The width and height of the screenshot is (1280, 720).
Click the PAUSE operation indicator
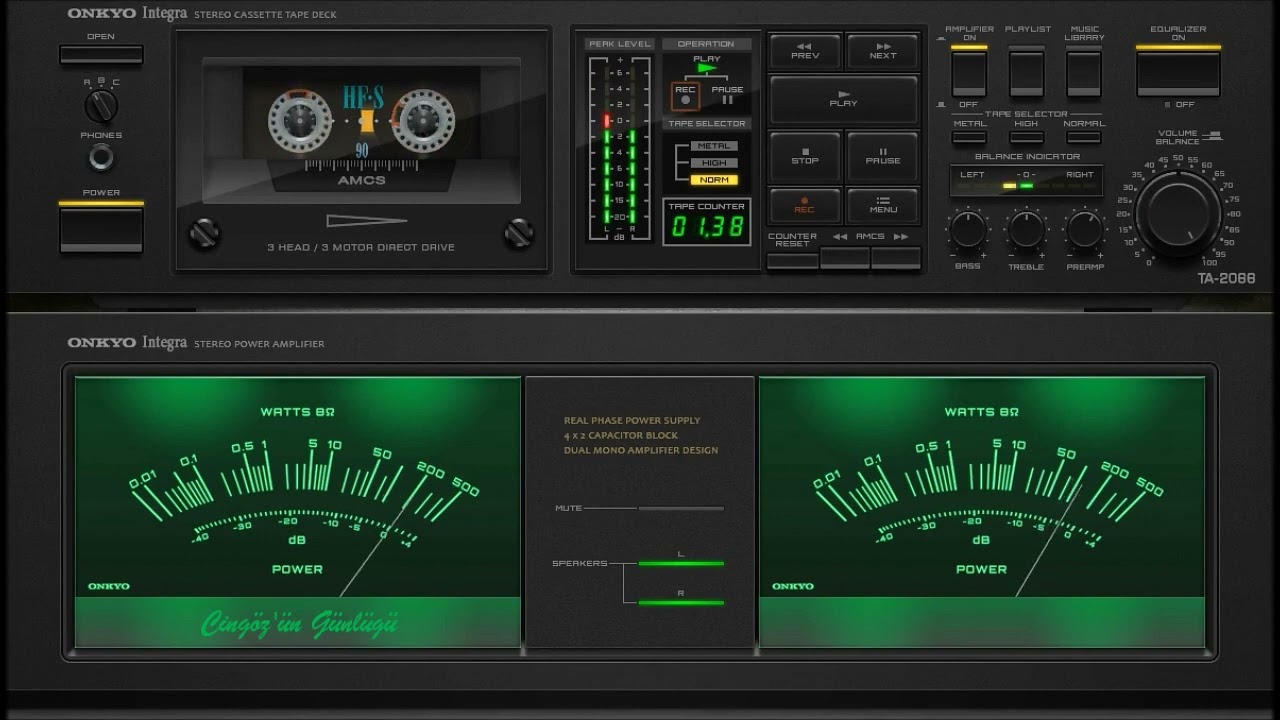727,94
